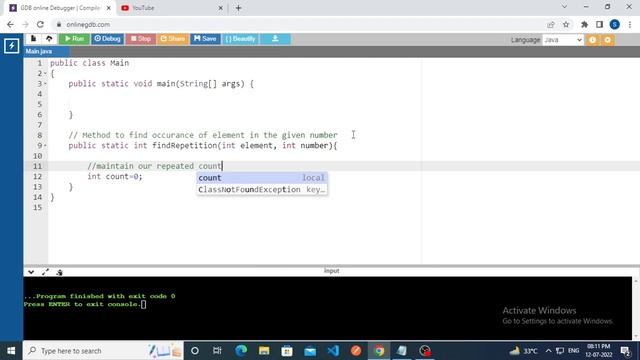Go back with browser back arrow

[x=10, y=24]
